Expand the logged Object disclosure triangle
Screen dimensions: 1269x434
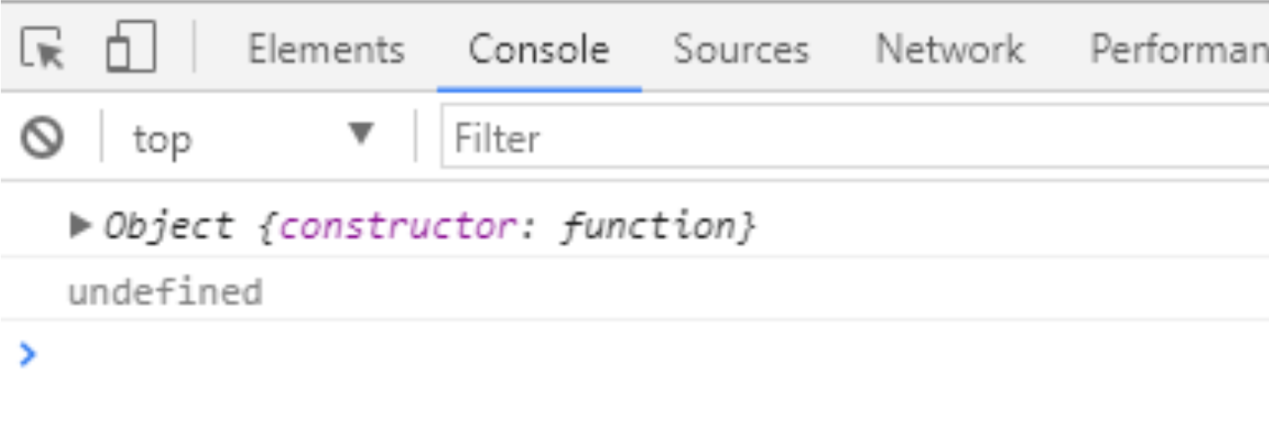click(80, 227)
